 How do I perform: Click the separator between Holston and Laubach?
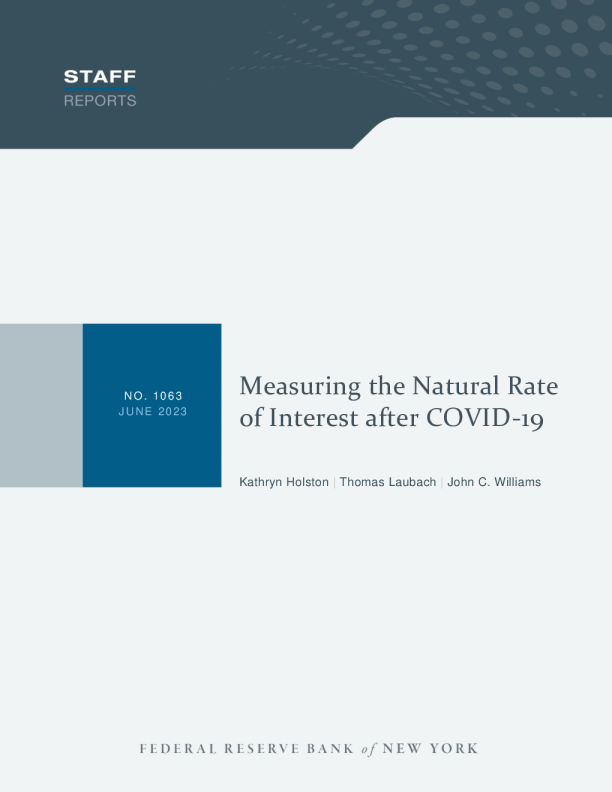pyautogui.click(x=334, y=482)
